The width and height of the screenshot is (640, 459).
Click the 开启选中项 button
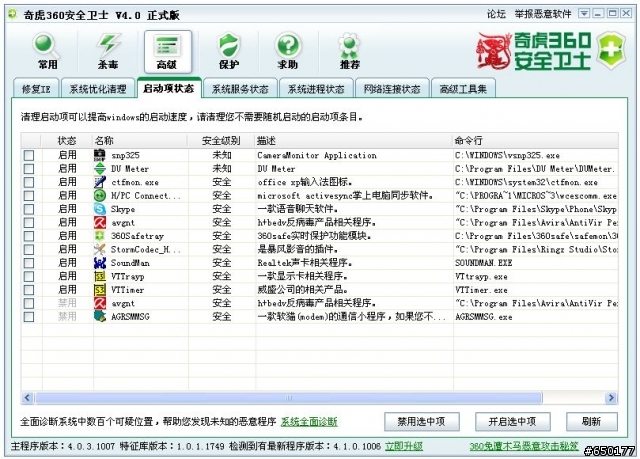coord(513,421)
